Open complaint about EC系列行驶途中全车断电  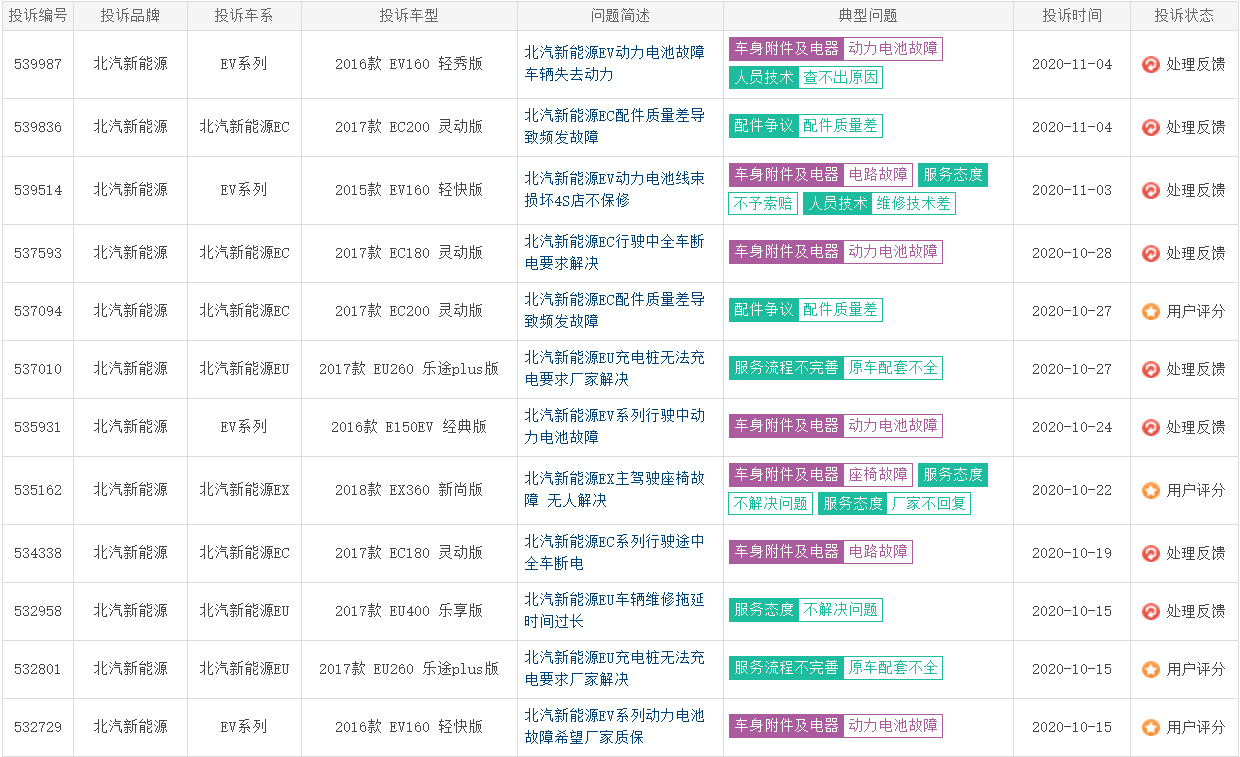(614, 552)
